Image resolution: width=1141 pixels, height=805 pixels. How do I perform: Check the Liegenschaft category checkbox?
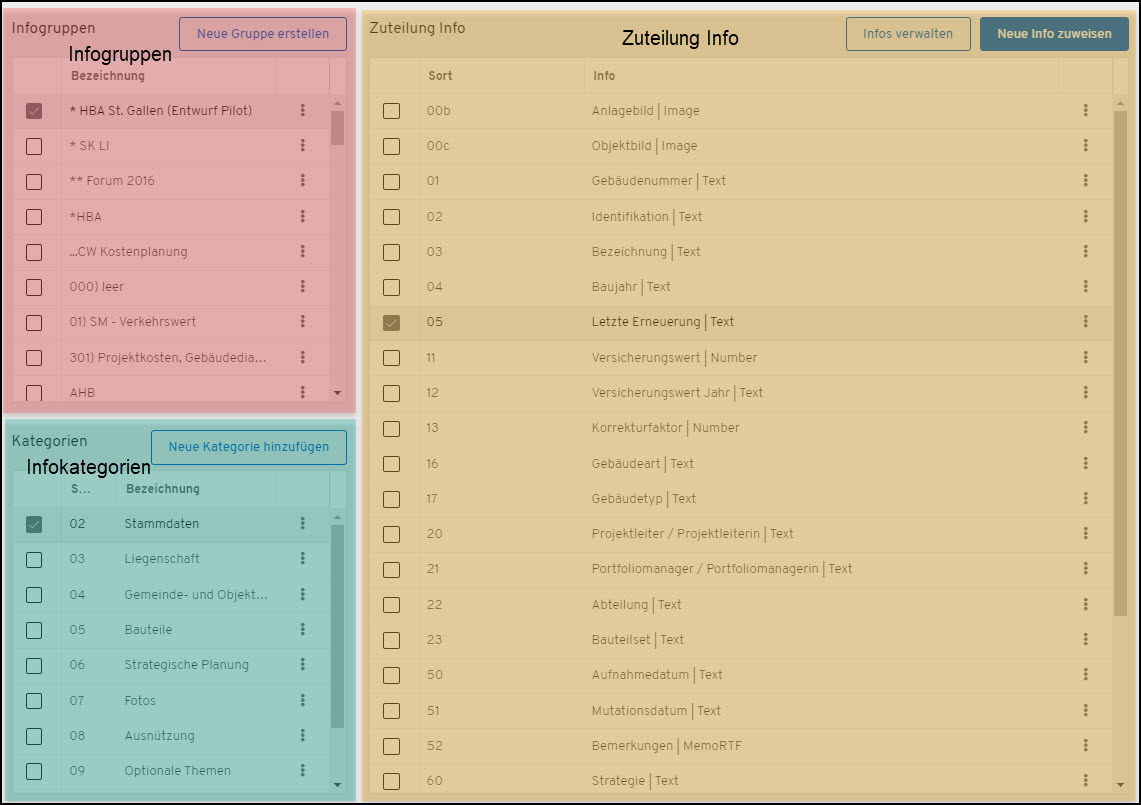tap(34, 560)
